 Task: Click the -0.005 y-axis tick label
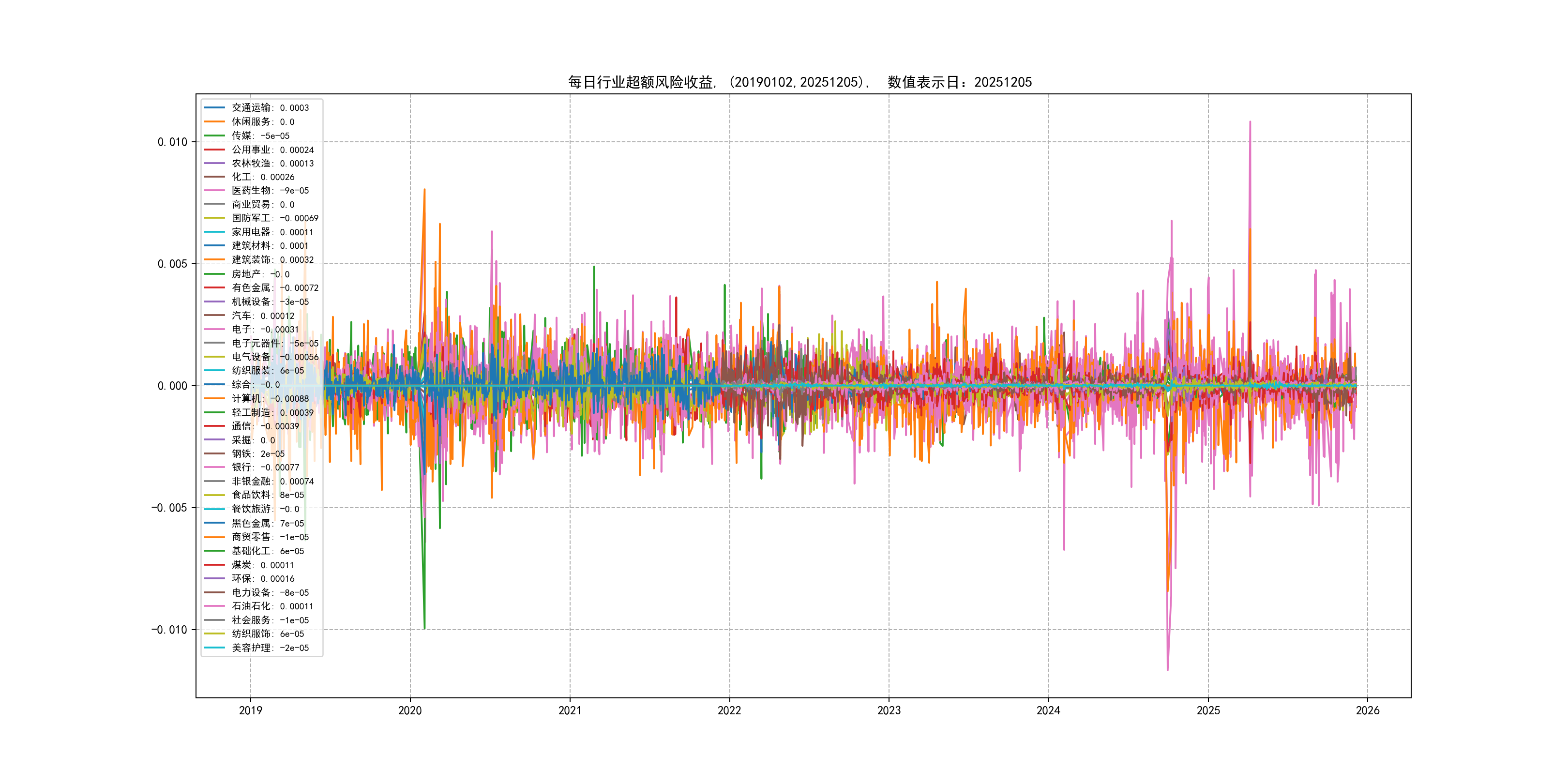pyautogui.click(x=169, y=508)
